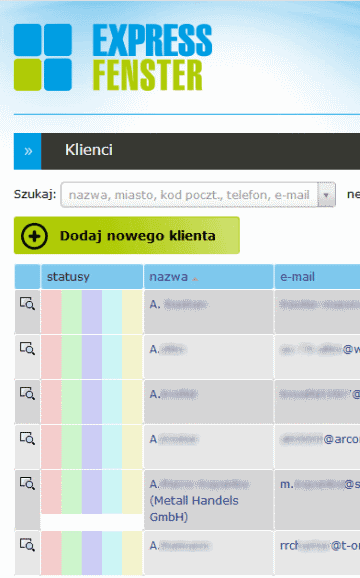This screenshot has width=360, height=578.
Task: Click the email cell containing @arco
Action: (x=317, y=447)
